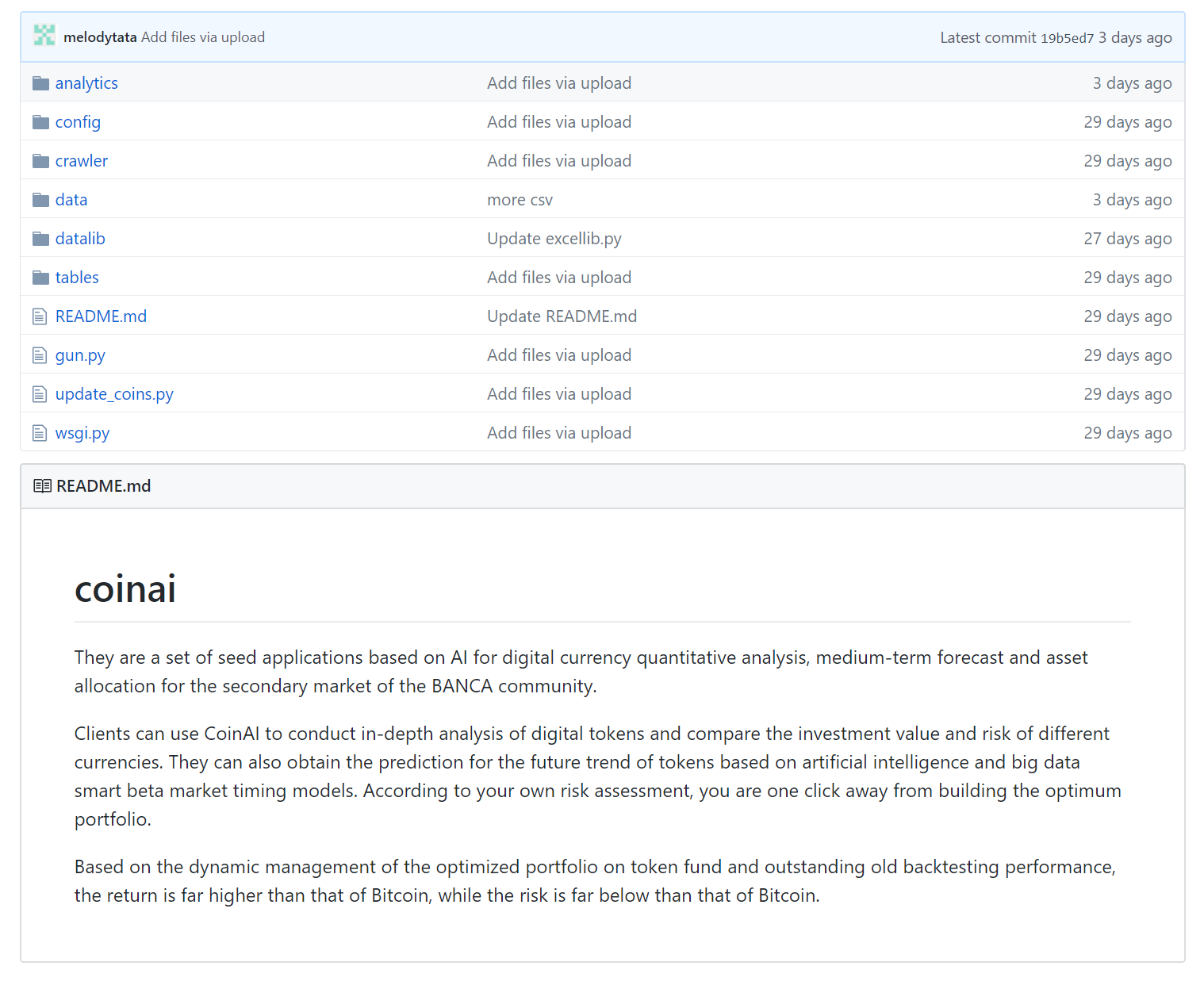Image resolution: width=1204 pixels, height=989 pixels.
Task: Open the 'Update README.md' commit message
Action: [562, 316]
